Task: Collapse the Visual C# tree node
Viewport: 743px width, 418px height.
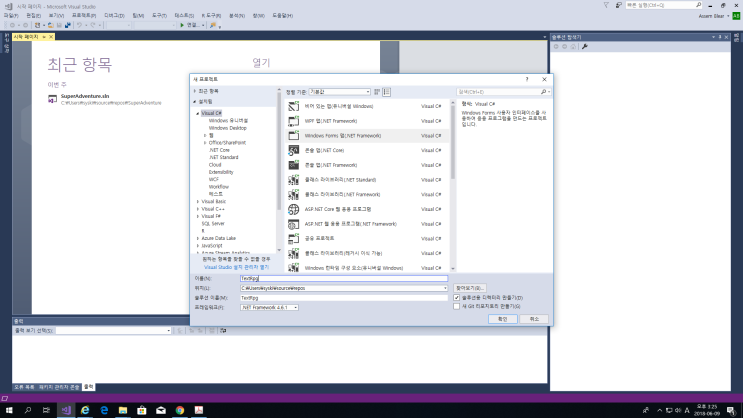Action: 198,113
